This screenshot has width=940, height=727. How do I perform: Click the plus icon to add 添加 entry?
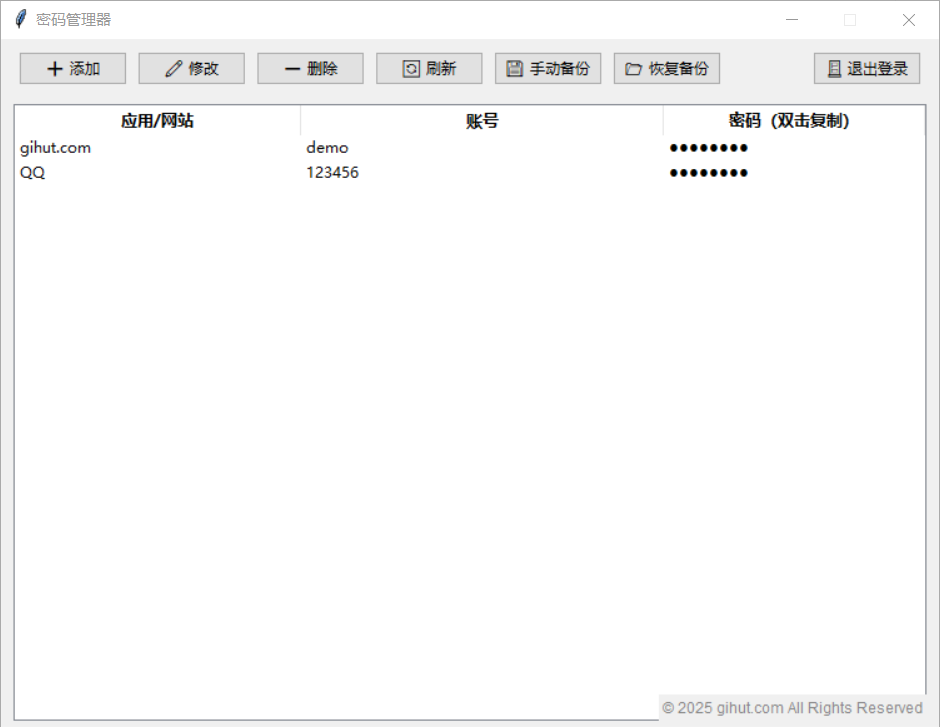tap(55, 69)
